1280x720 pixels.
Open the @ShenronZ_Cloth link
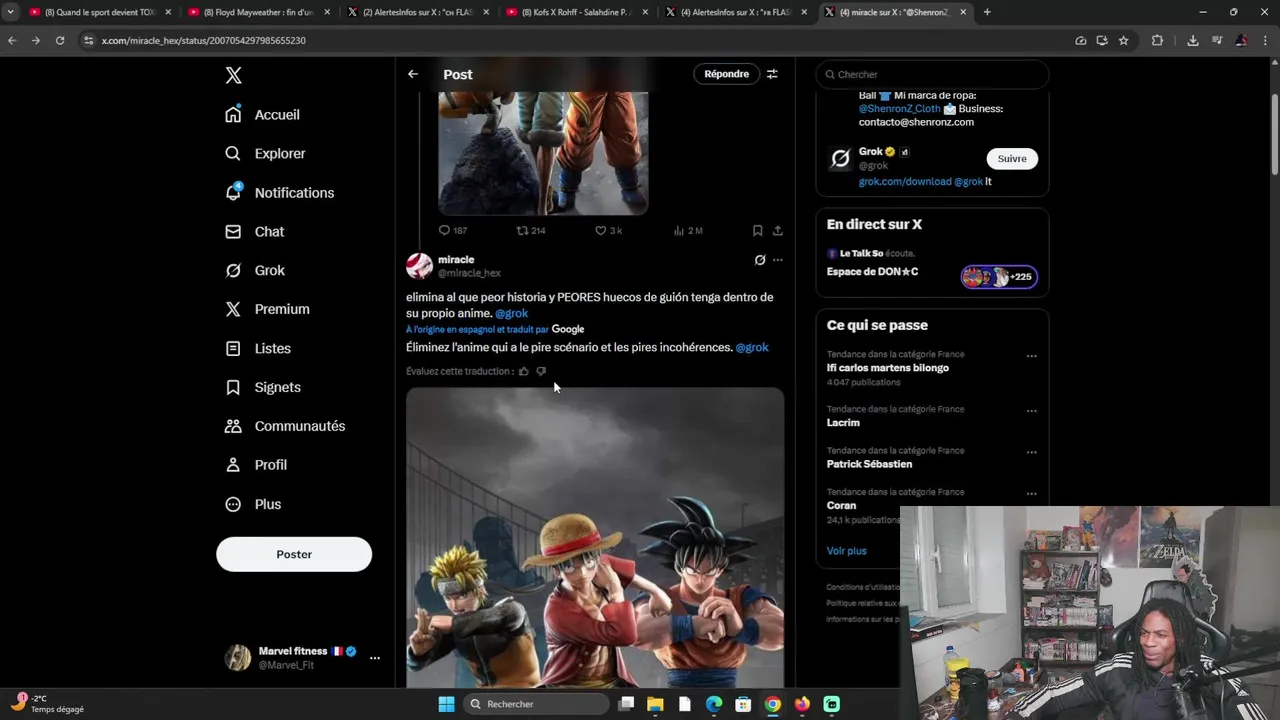pos(899,109)
